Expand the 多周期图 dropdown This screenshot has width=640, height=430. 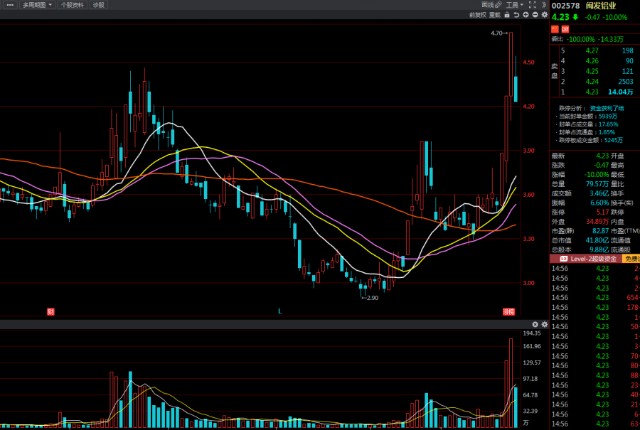[x=36, y=5]
